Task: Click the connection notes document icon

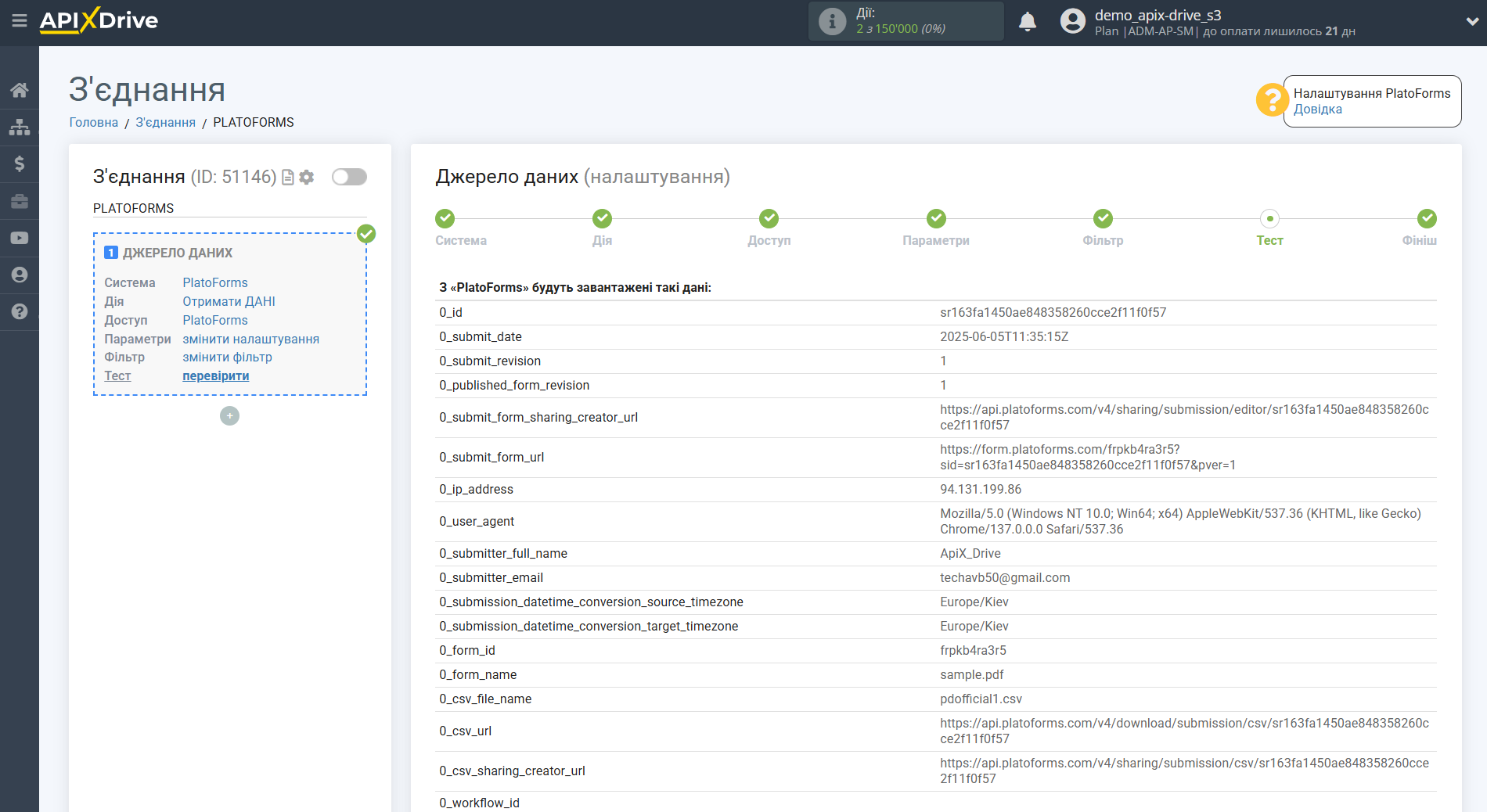Action: click(288, 178)
